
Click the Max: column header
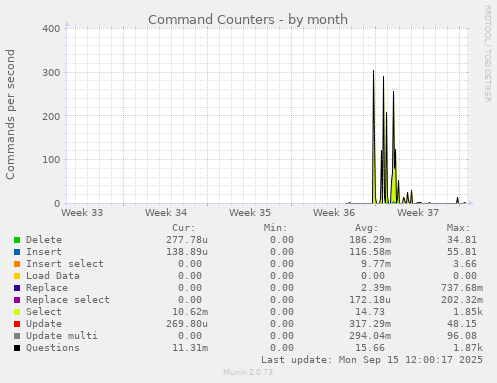[x=458, y=228]
